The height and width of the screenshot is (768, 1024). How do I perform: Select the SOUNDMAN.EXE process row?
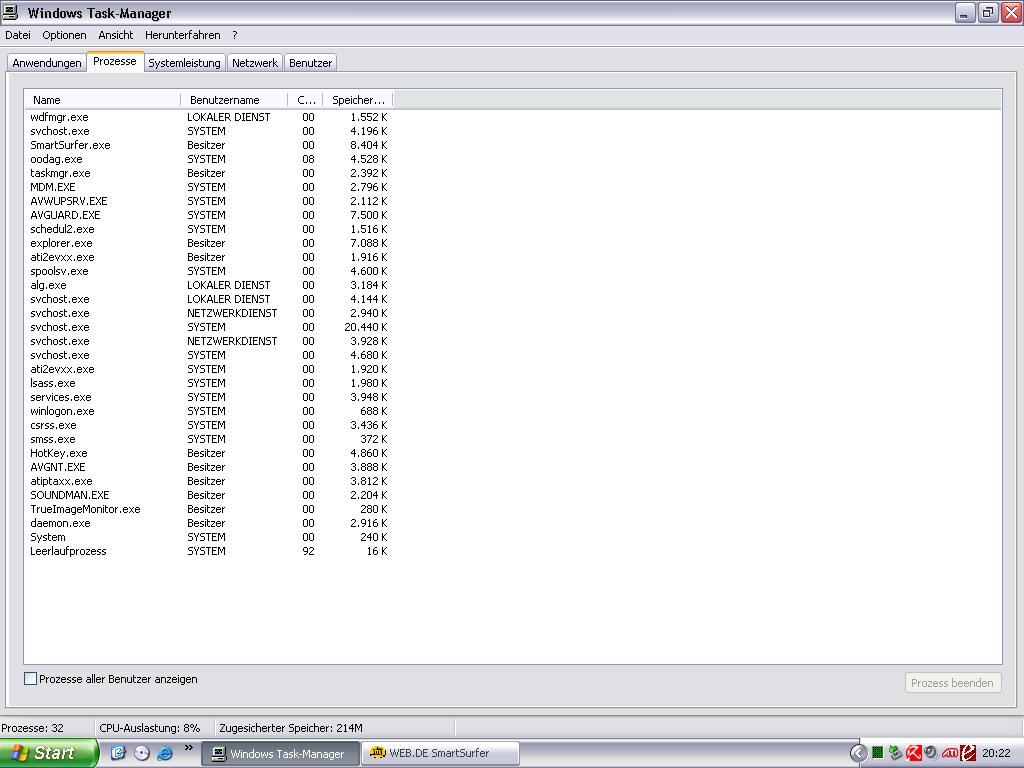click(x=208, y=495)
